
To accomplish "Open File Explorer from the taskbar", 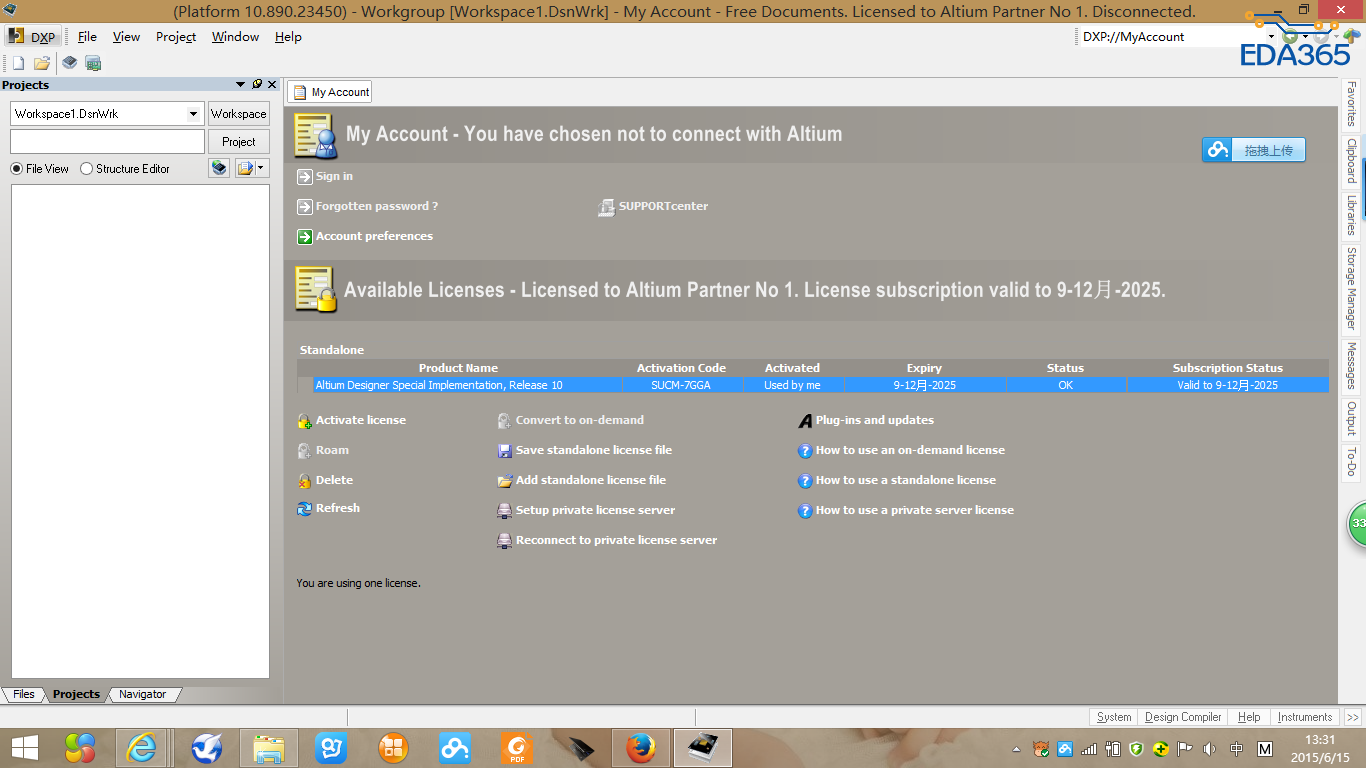I will click(268, 748).
